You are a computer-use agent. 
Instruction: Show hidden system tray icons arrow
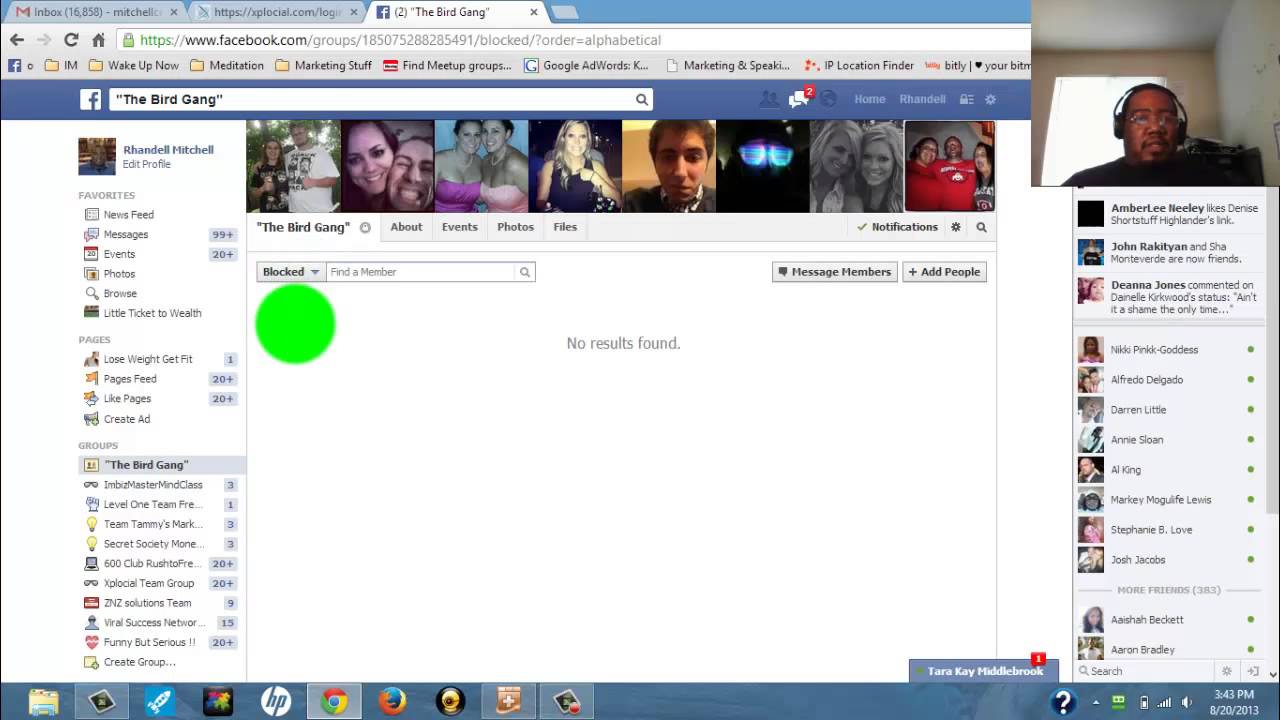1096,702
